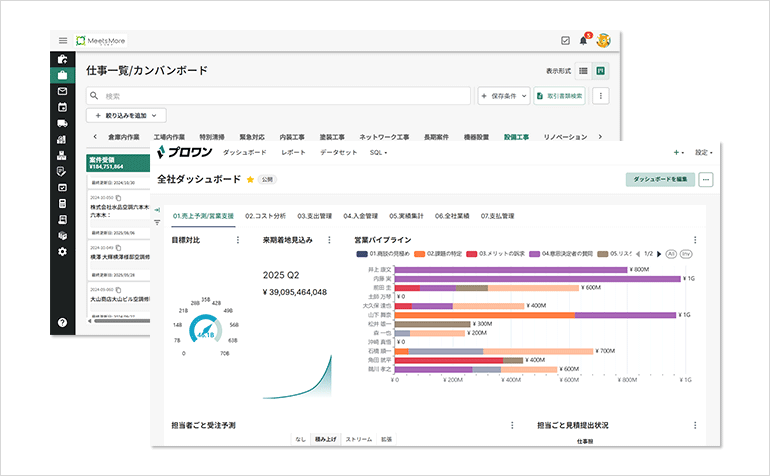This screenshot has height=476, width=770.
Task: Click the notification bell icon
Action: click(583, 41)
